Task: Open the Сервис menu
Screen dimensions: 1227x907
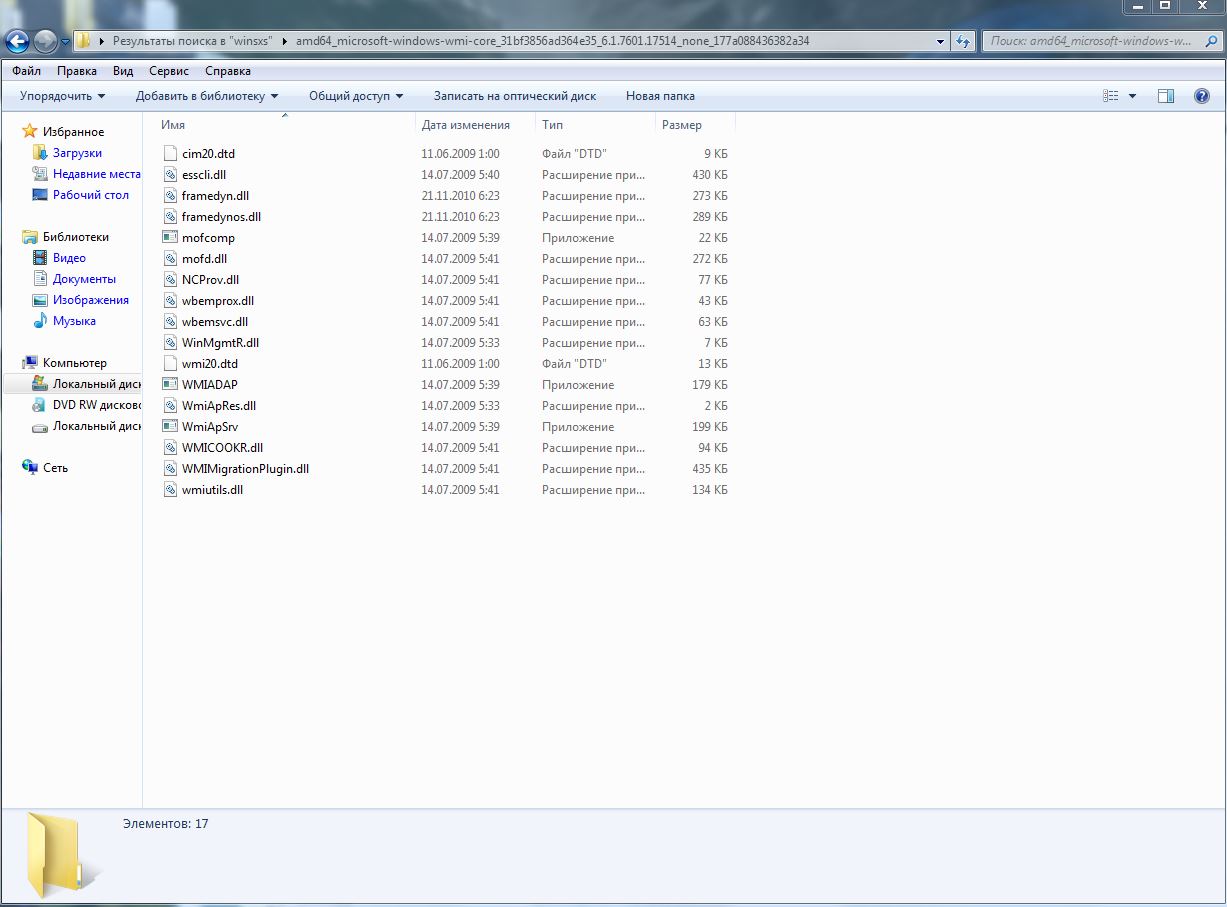Action: (x=169, y=71)
